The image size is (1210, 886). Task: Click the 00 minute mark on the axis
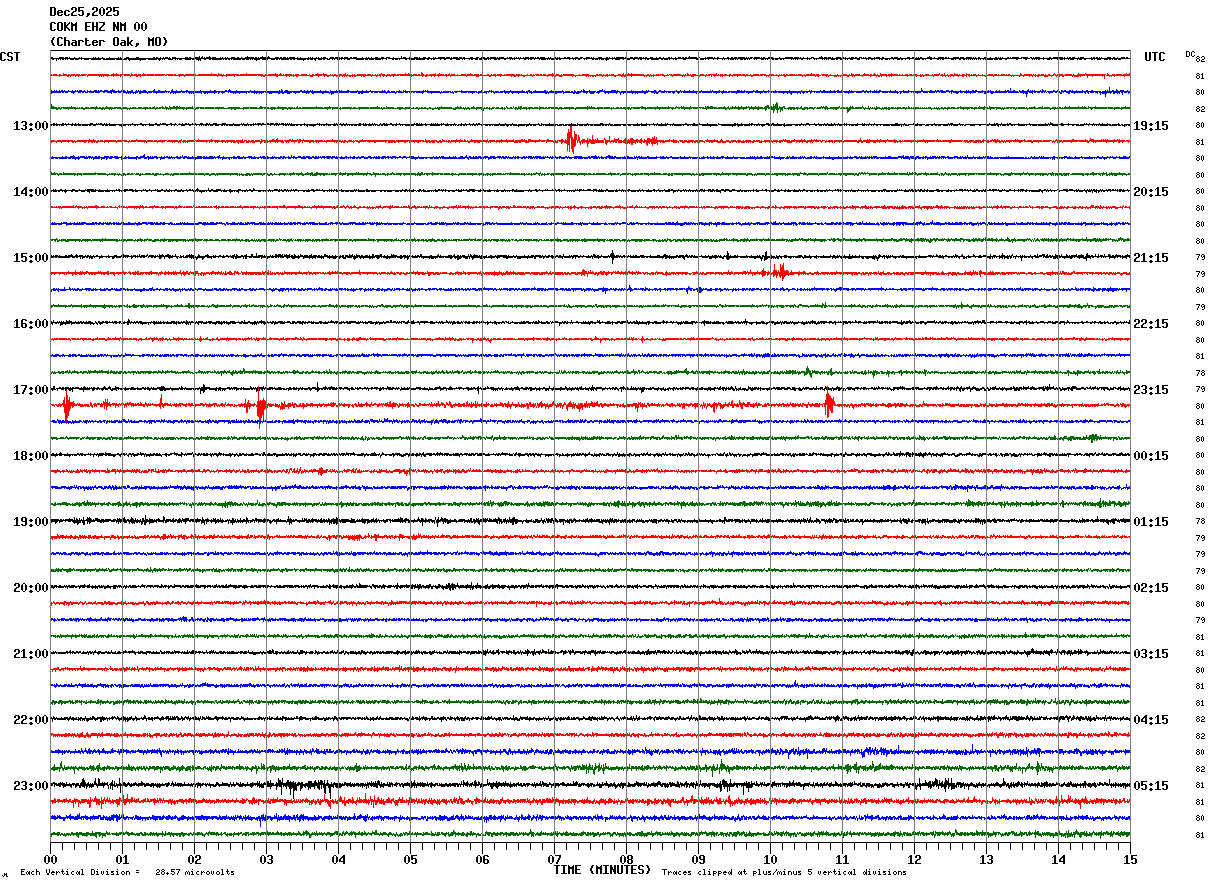tap(51, 859)
